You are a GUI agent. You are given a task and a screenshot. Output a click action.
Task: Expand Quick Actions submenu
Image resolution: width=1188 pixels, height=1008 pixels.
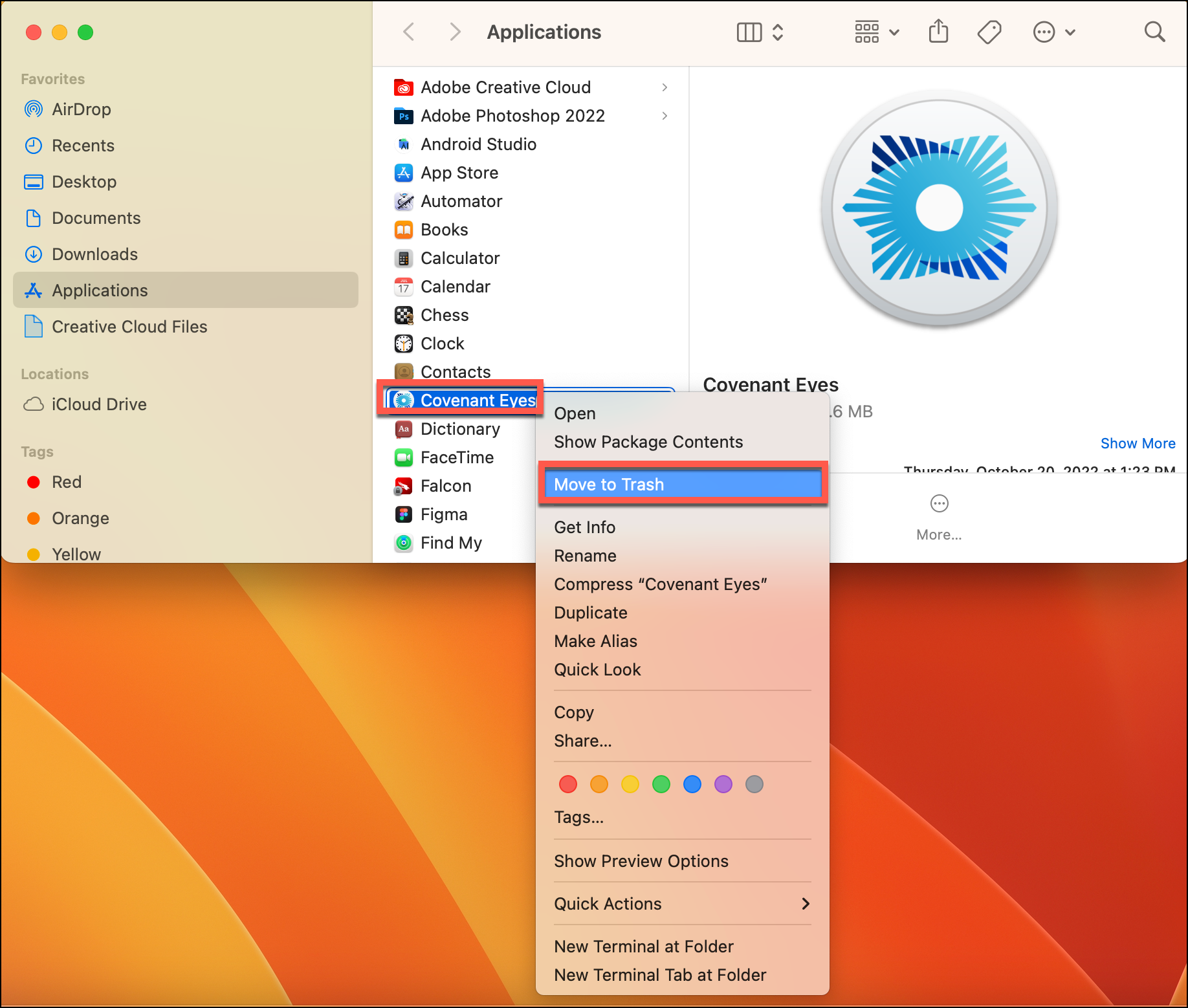tap(683, 904)
